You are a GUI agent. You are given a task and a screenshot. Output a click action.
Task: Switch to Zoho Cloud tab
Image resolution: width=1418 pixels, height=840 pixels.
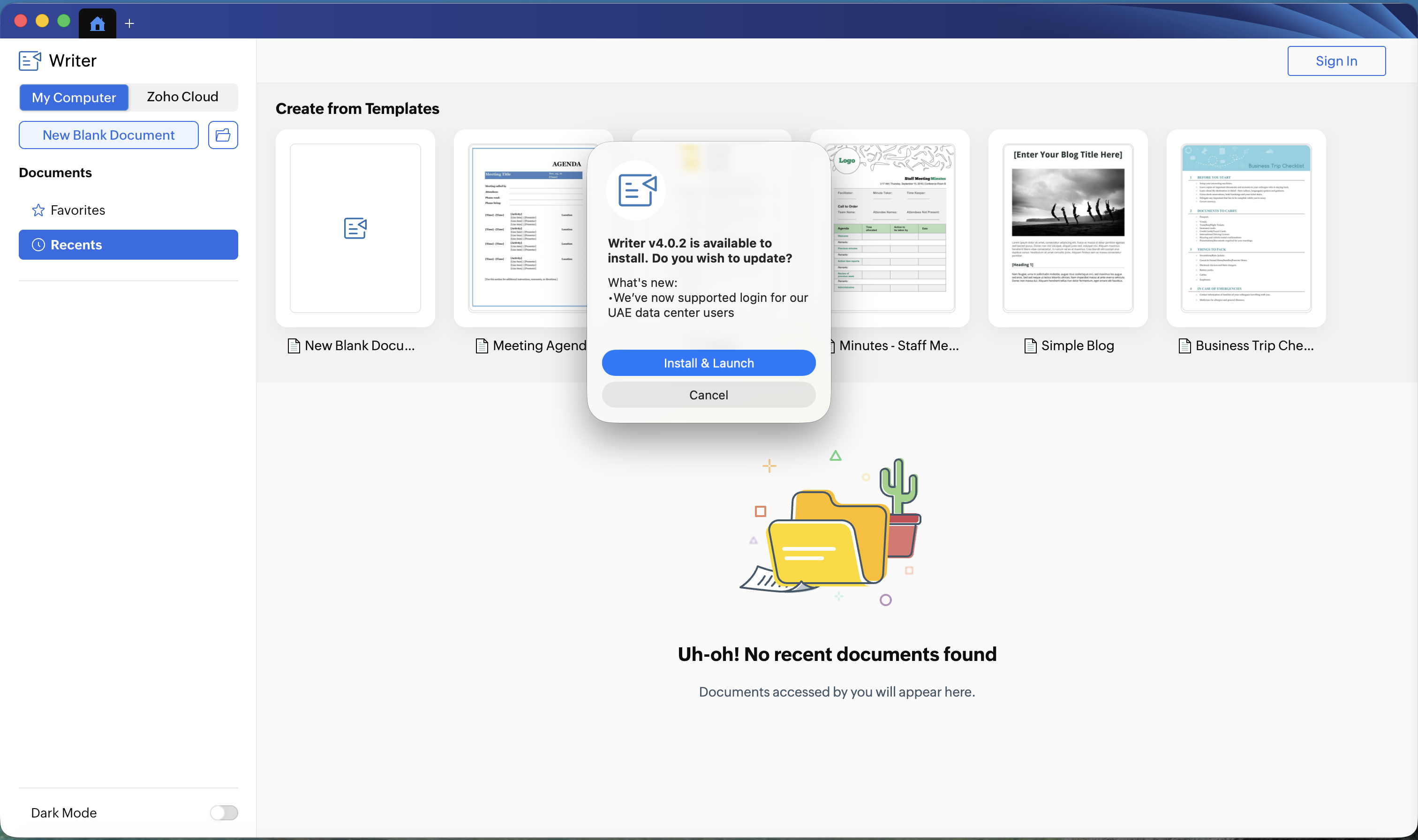point(182,97)
